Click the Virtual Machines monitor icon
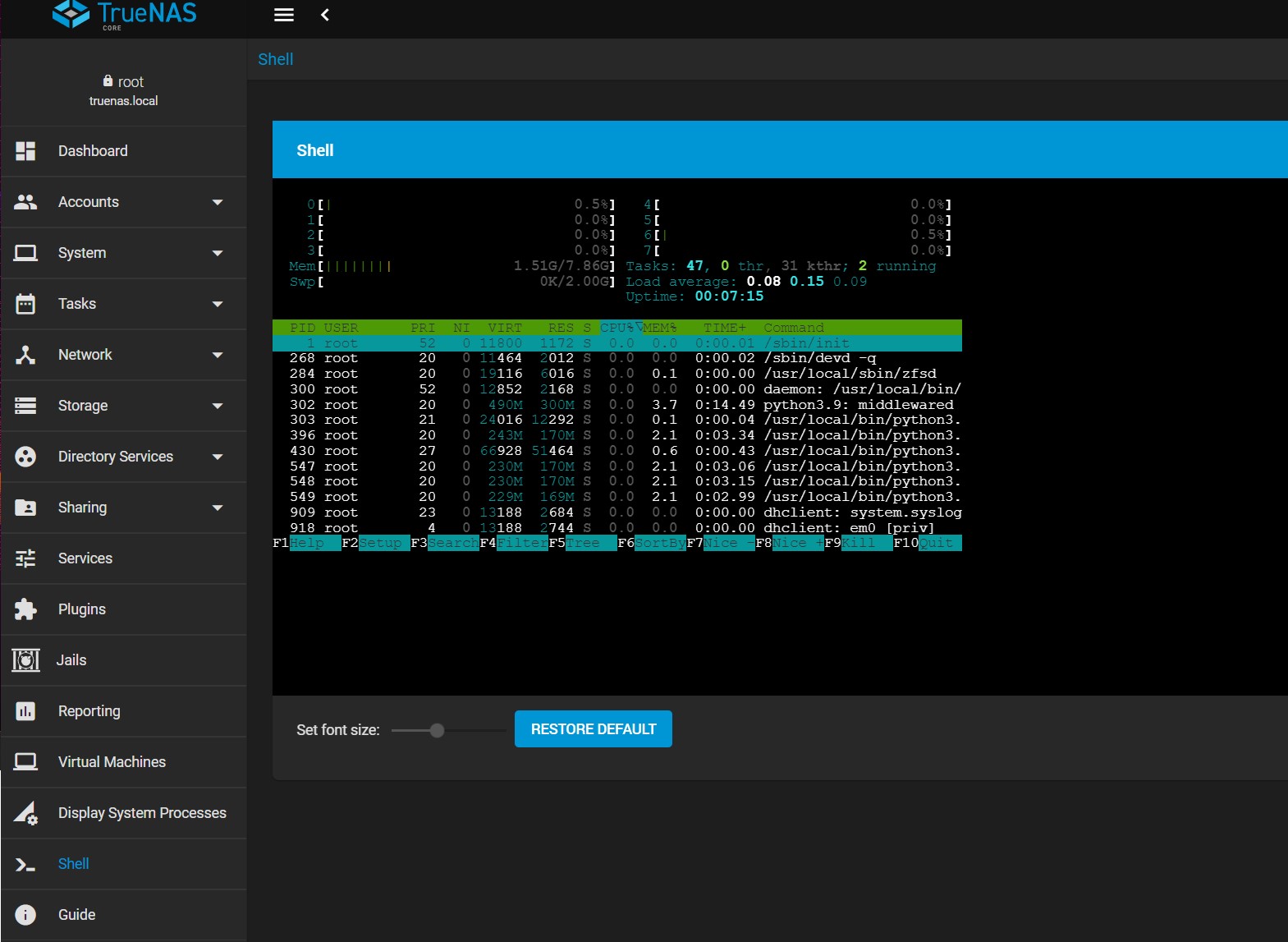The width and height of the screenshot is (1288, 942). coord(25,762)
